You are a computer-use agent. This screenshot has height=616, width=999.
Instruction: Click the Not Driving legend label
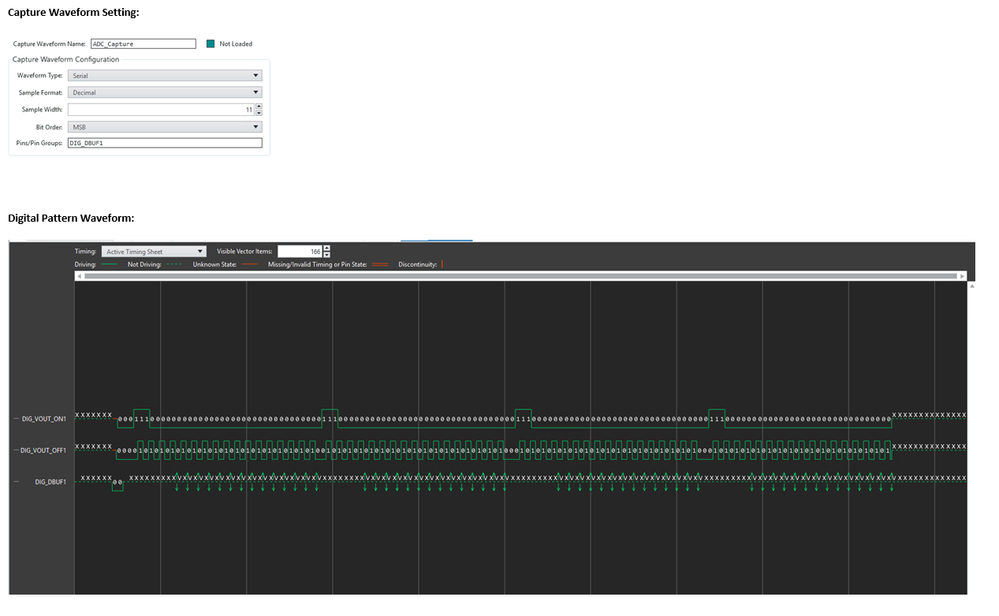(144, 264)
